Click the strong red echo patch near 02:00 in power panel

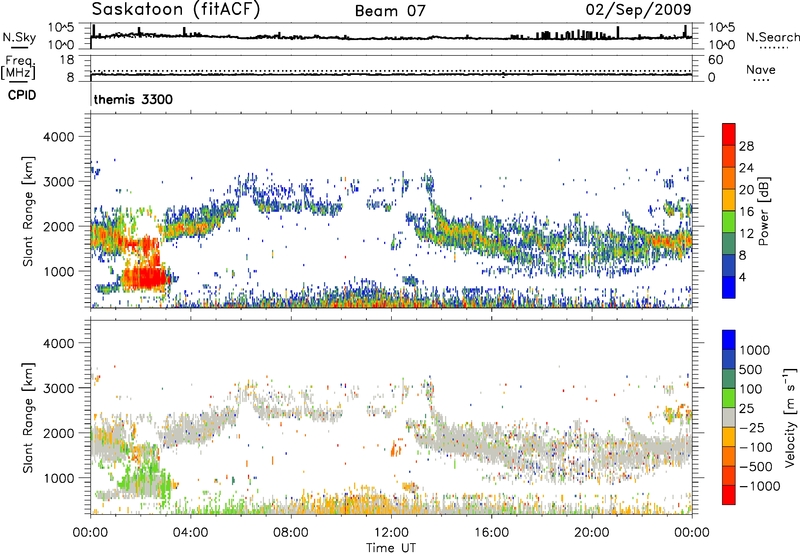[145, 277]
